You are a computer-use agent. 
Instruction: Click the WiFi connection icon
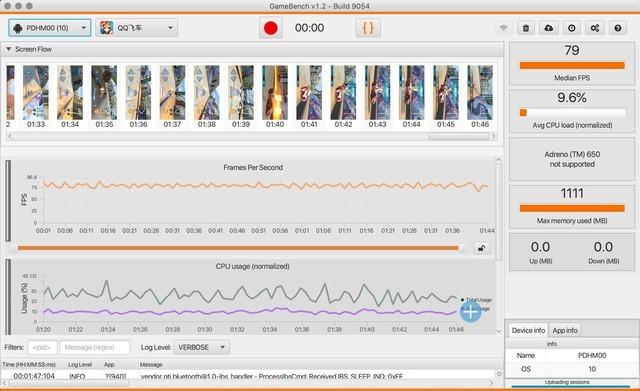pos(504,28)
